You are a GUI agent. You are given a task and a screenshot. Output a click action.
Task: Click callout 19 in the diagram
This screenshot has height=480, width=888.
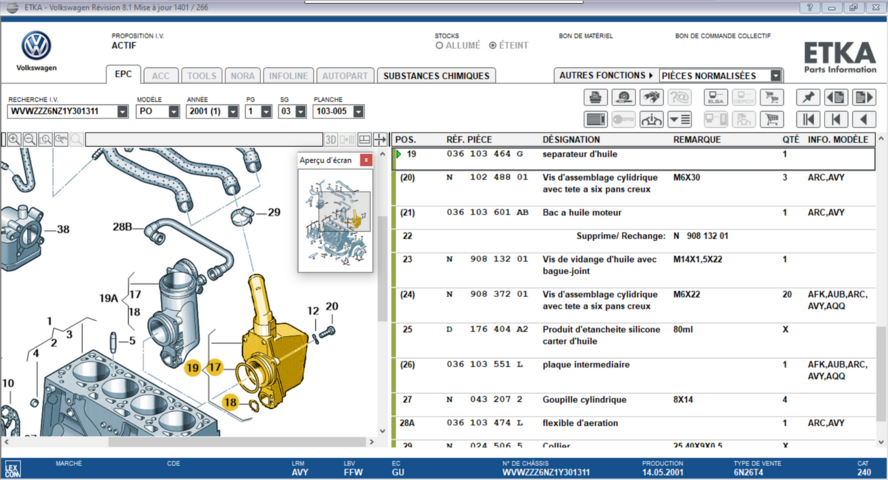193,368
